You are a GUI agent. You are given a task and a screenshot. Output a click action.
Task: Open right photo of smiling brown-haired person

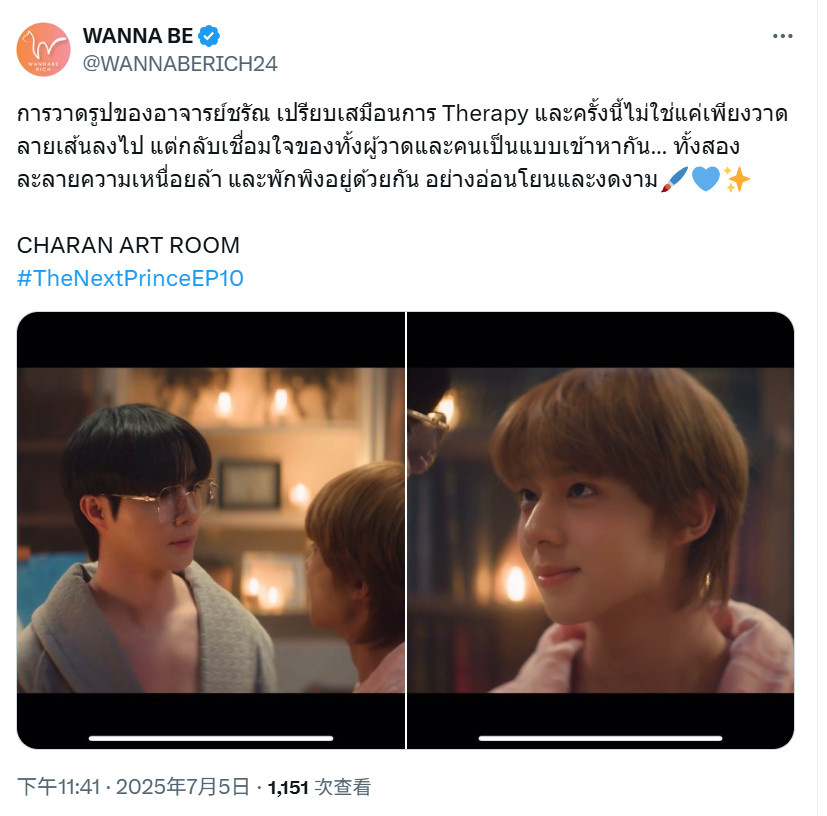(601, 530)
